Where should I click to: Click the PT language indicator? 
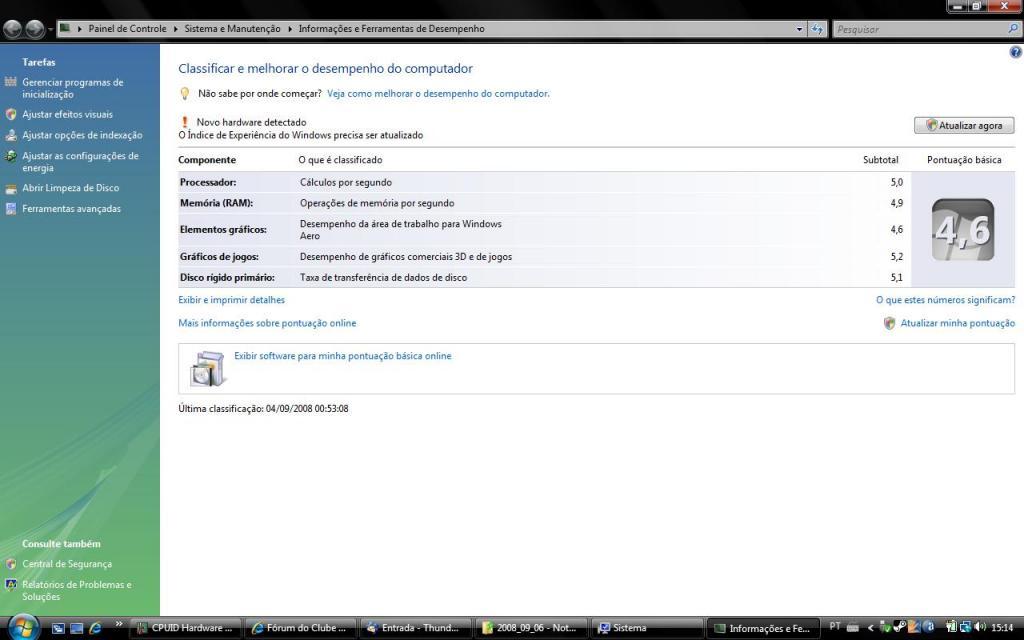coord(835,627)
